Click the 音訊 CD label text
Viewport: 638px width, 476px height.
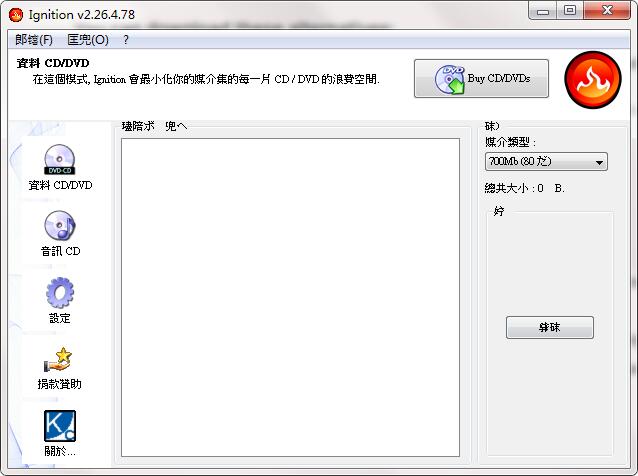[x=60, y=251]
